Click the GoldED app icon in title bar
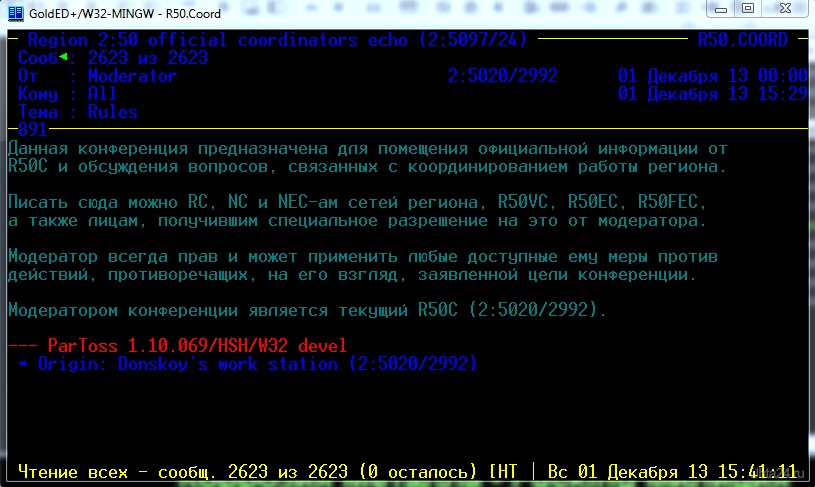The width and height of the screenshot is (815, 487). click(16, 13)
